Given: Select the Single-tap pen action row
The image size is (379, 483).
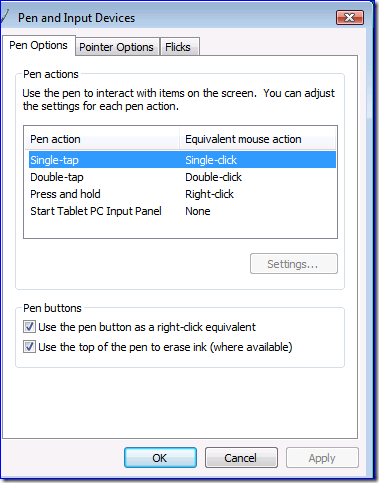Looking at the screenshot, I should pos(182,160).
